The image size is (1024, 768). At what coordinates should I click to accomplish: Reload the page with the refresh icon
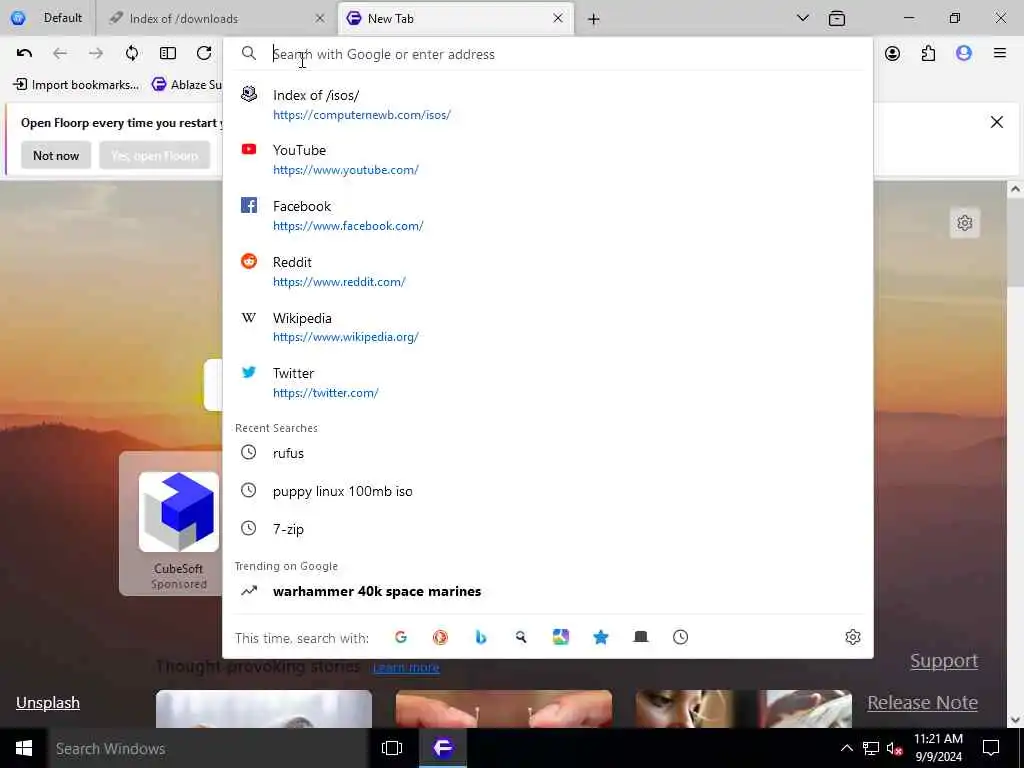click(x=204, y=54)
